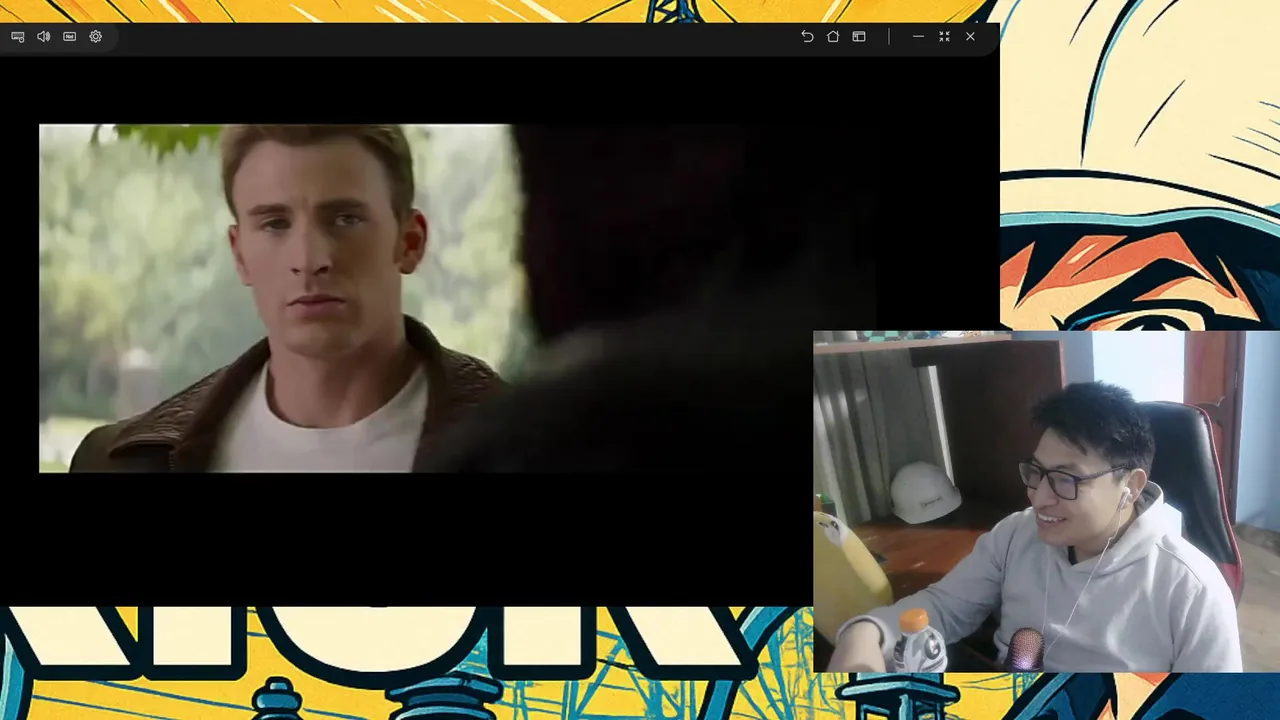Open the keyboard mapping icon
Viewport: 1280px width, 720px height.
coord(18,36)
